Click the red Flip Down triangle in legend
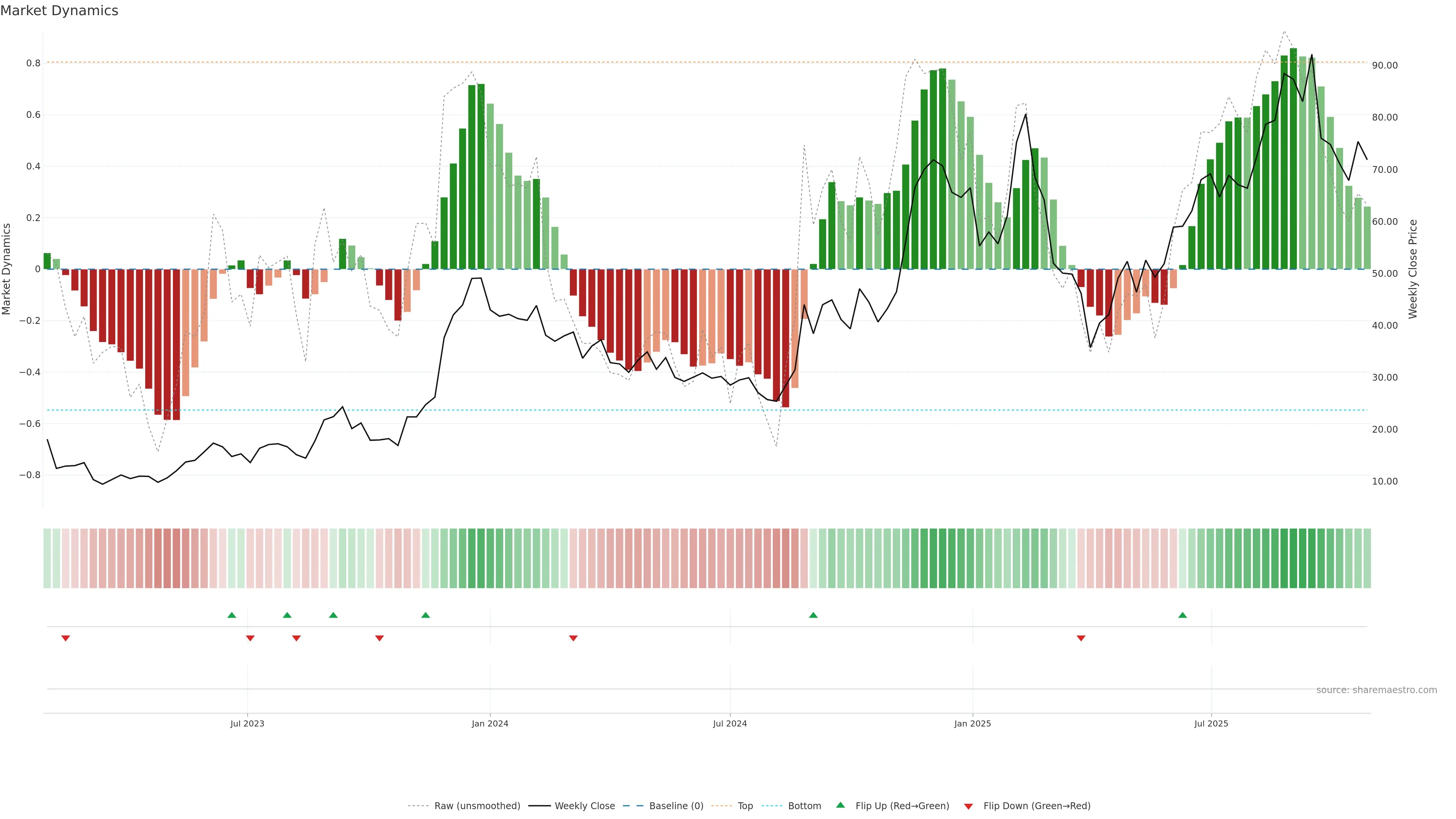This screenshot has width=1456, height=819. 968,806
